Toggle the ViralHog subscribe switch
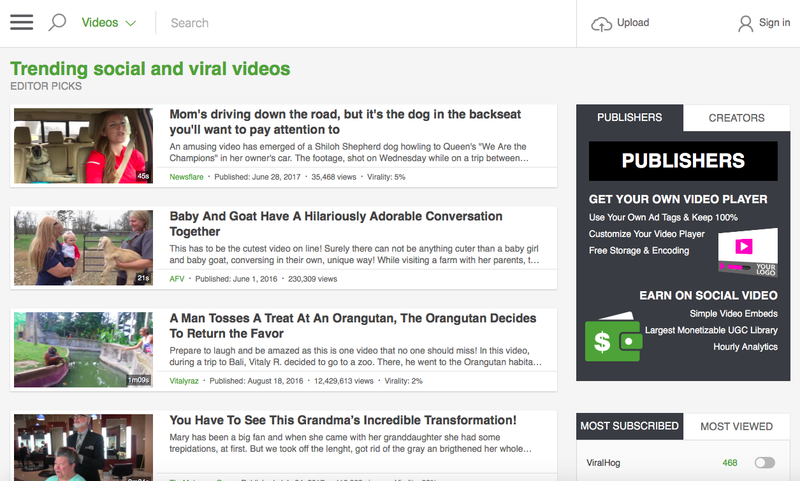Screen dimensions: 800x481 (x=765, y=463)
